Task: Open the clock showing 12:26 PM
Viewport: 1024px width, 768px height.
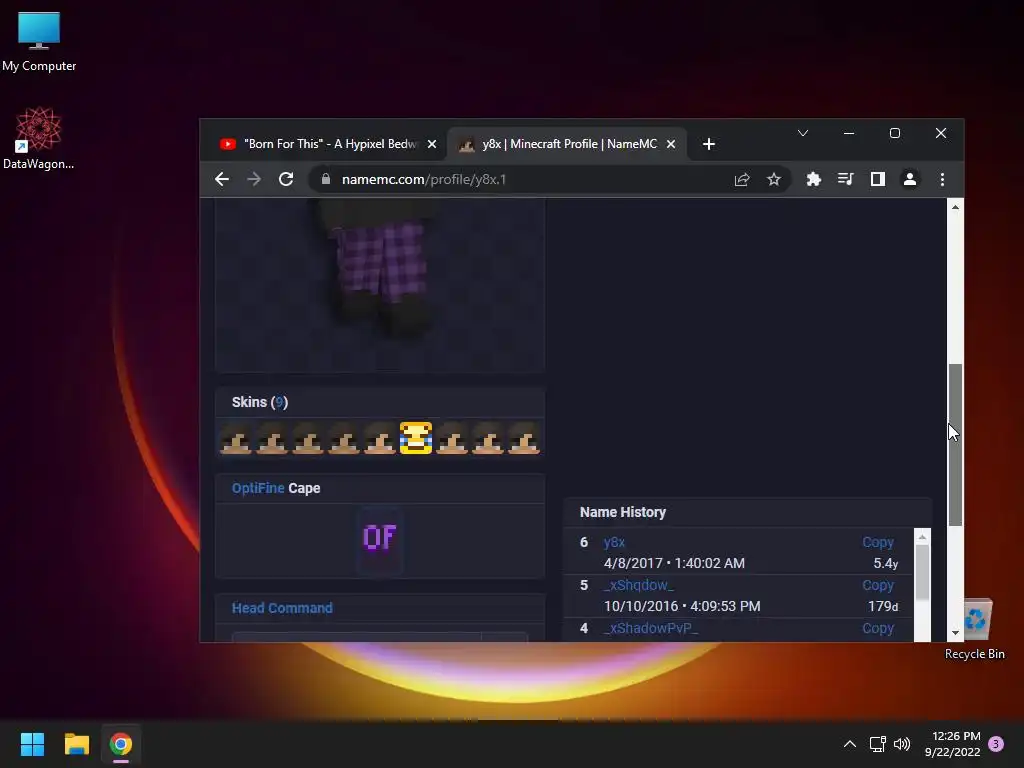Action: (953, 744)
